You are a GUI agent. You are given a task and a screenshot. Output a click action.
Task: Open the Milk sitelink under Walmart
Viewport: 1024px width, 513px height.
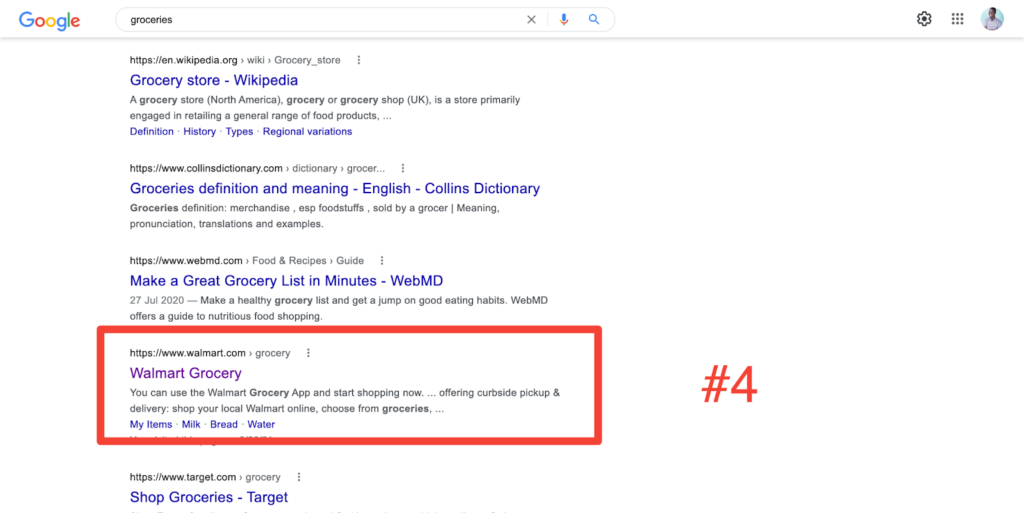coord(191,424)
